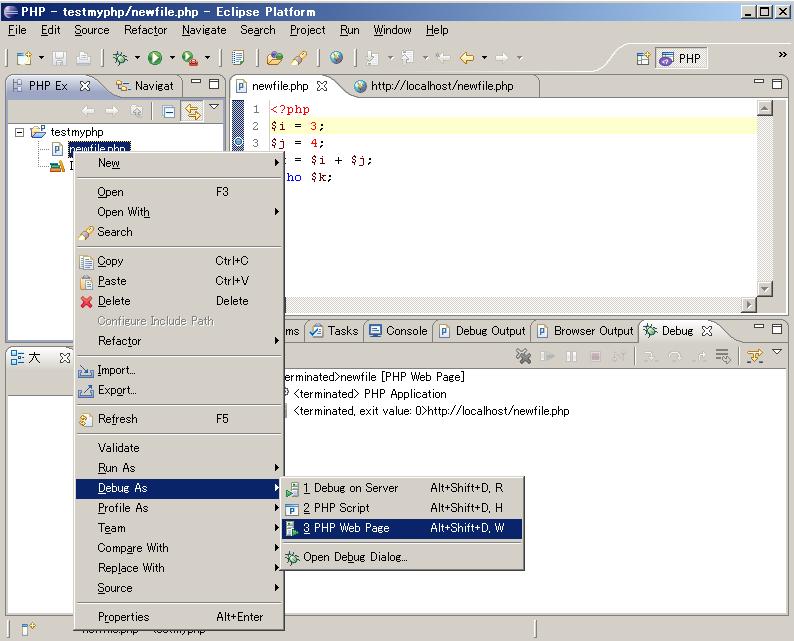This screenshot has width=794, height=641.
Task: Click the New file wizard toolbar icon
Action: tap(24, 59)
